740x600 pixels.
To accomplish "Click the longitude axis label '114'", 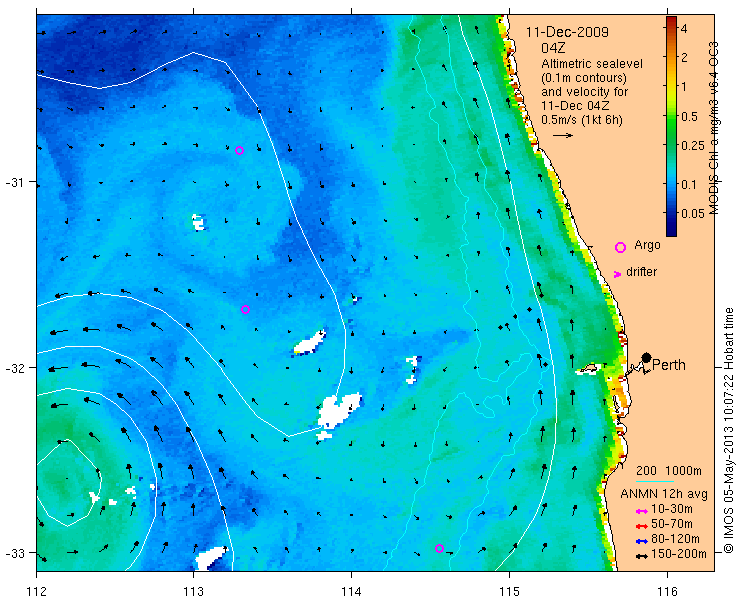I will point(351,592).
